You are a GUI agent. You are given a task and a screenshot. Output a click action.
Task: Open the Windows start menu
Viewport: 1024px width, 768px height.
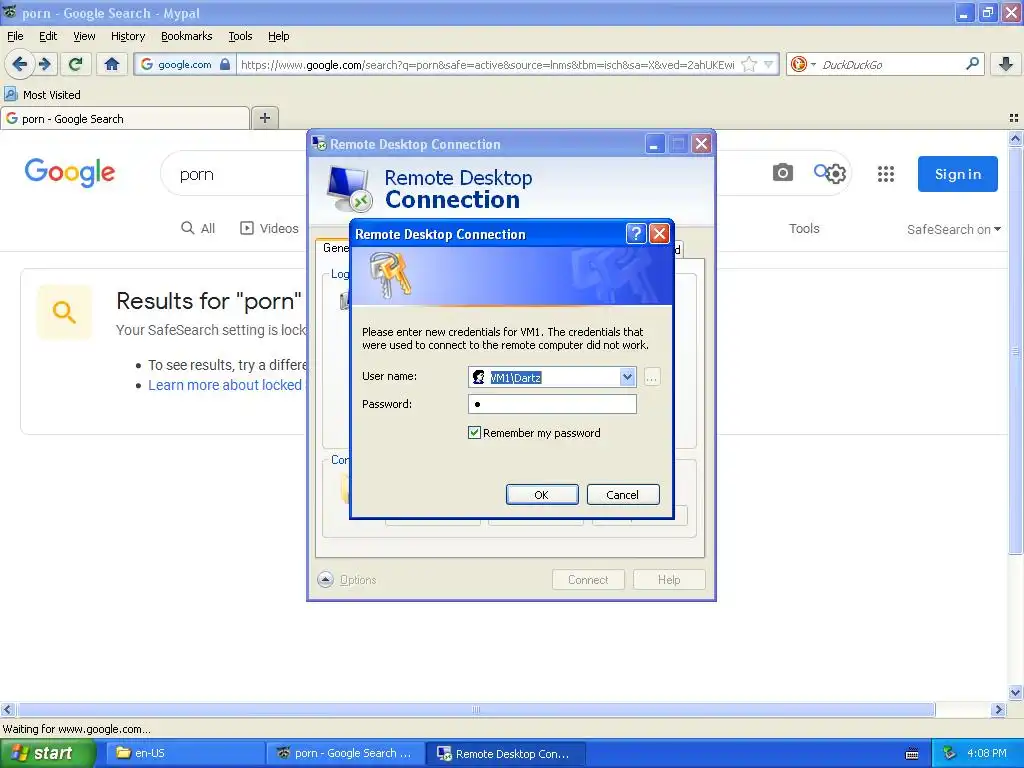(46, 753)
